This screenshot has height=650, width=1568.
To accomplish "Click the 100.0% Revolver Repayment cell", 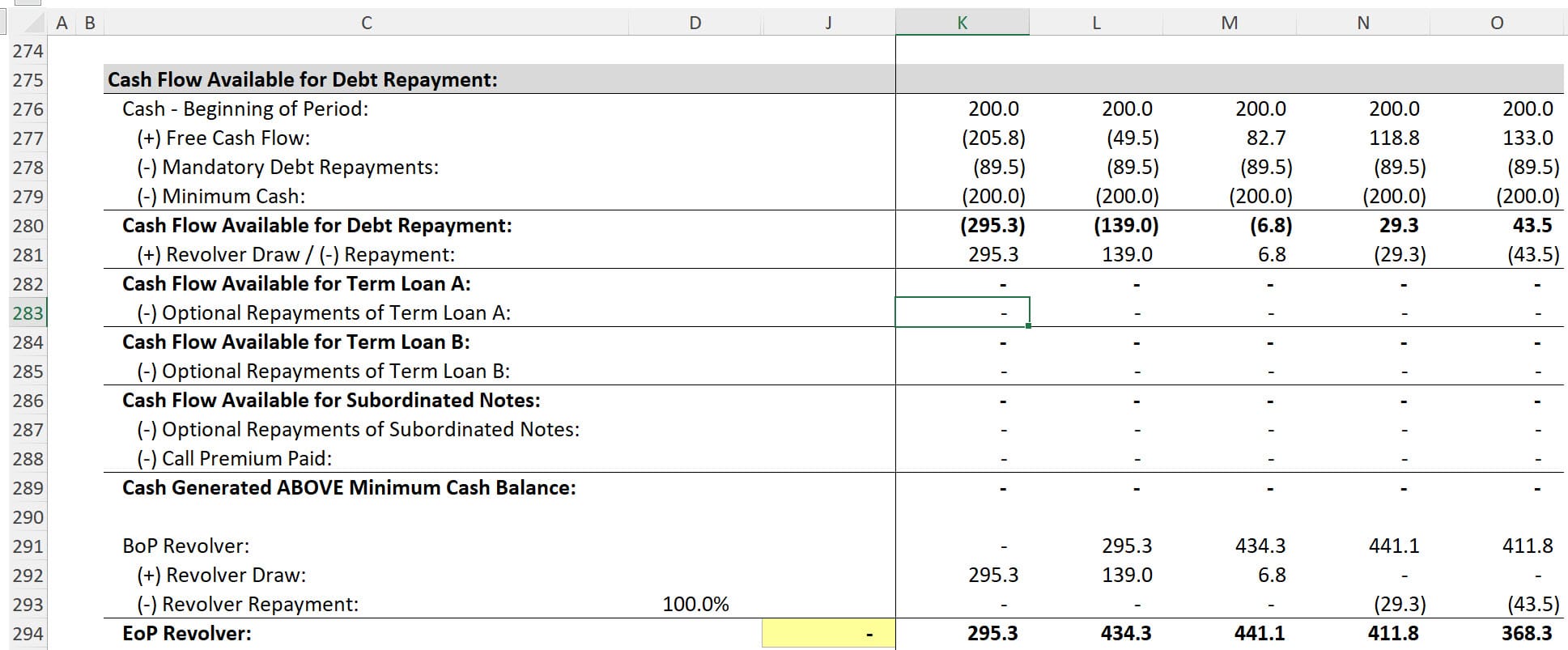I will [x=695, y=605].
